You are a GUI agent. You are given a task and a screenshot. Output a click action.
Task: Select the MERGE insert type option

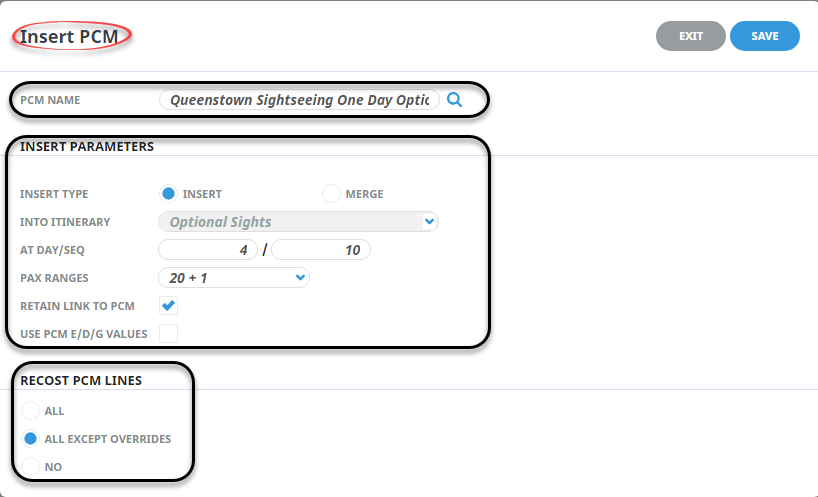(331, 193)
